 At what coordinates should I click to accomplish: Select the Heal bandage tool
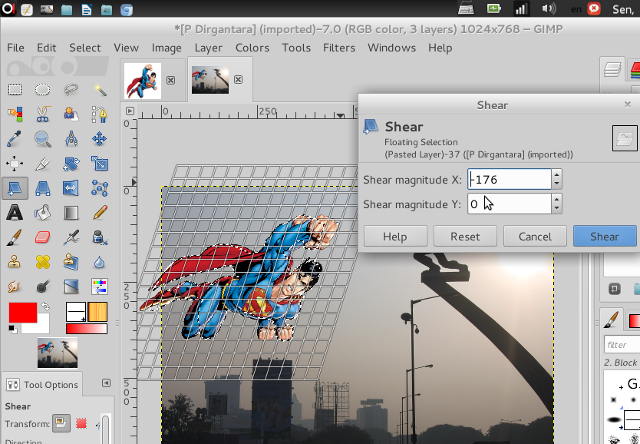pyautogui.click(x=42, y=262)
